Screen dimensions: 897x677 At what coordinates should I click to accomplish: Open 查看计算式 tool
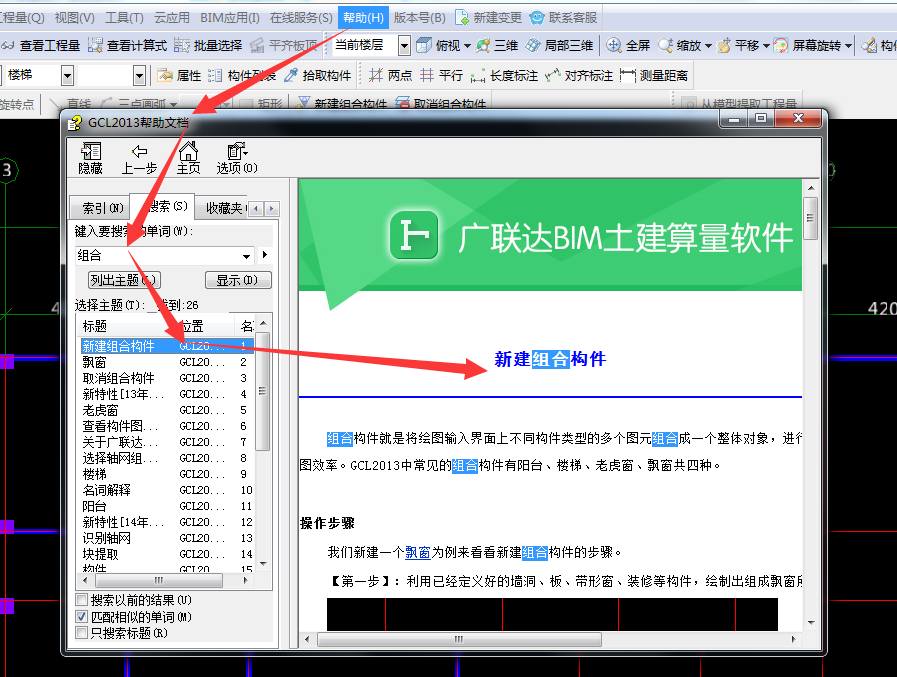pos(128,45)
